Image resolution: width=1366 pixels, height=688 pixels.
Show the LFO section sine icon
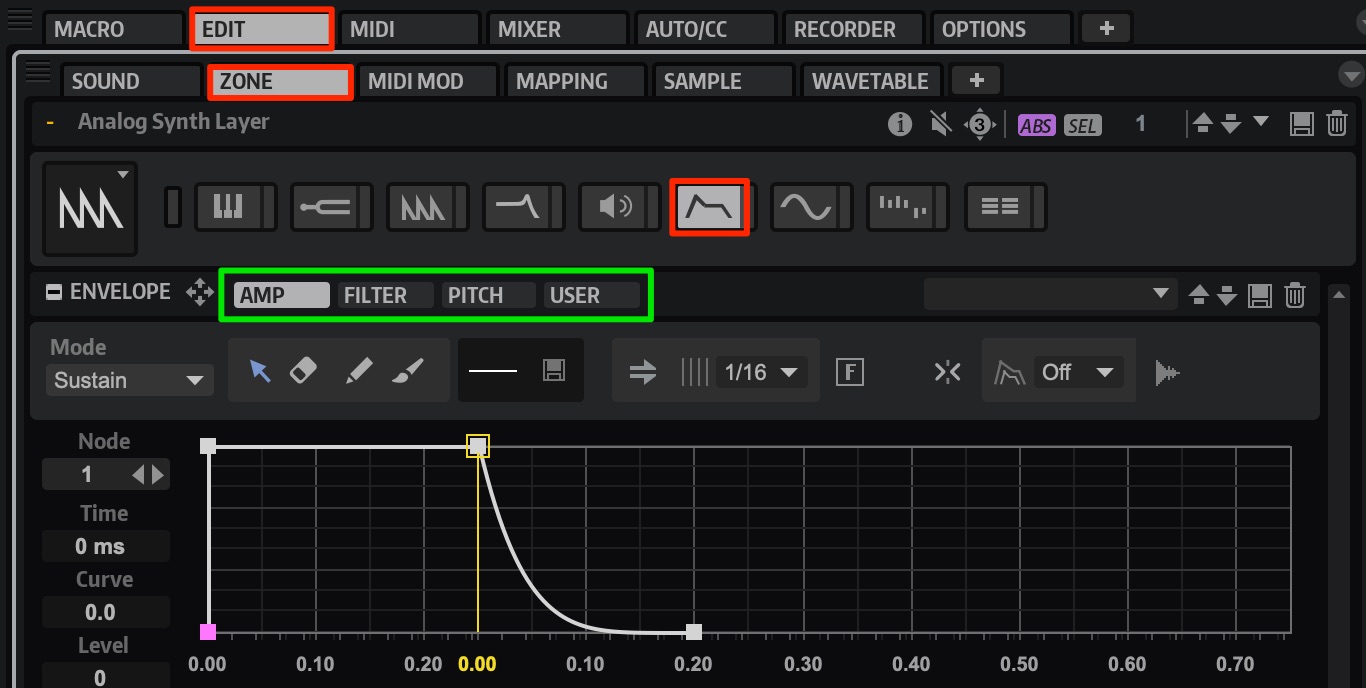pyautogui.click(x=806, y=207)
